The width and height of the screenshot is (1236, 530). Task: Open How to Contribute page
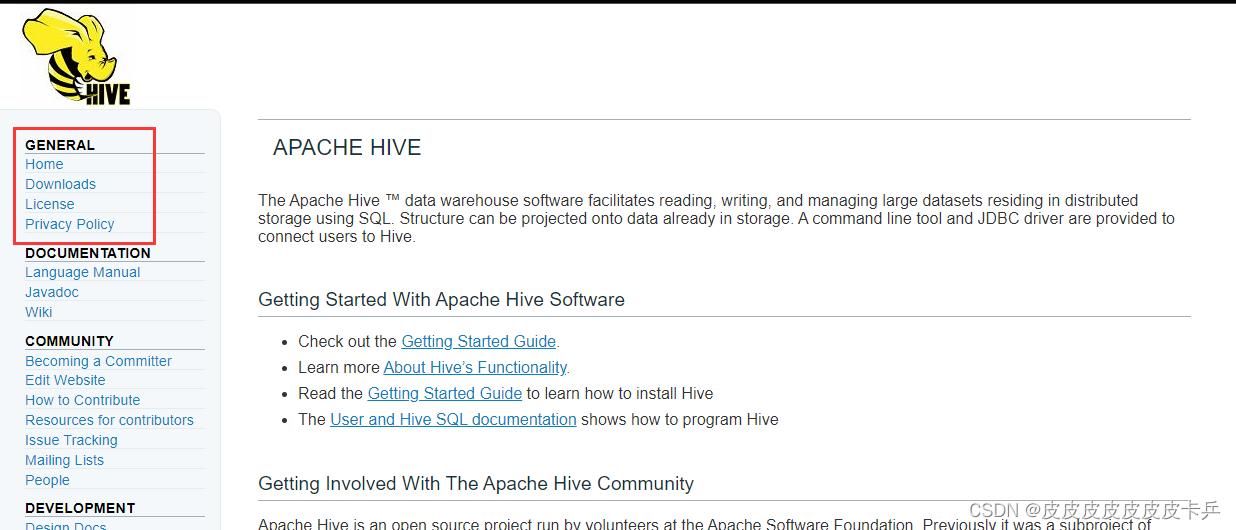(x=82, y=400)
